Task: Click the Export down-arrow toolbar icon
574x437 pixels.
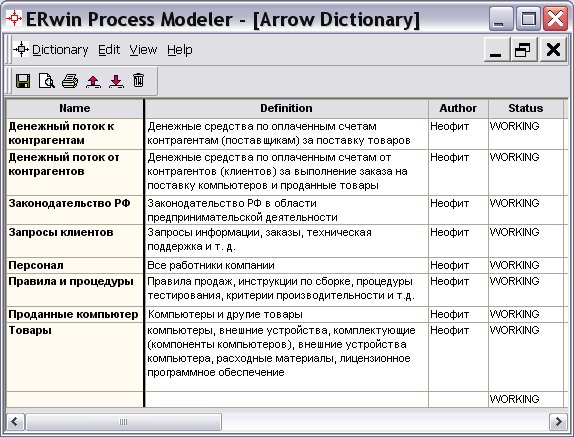Action: (116, 81)
